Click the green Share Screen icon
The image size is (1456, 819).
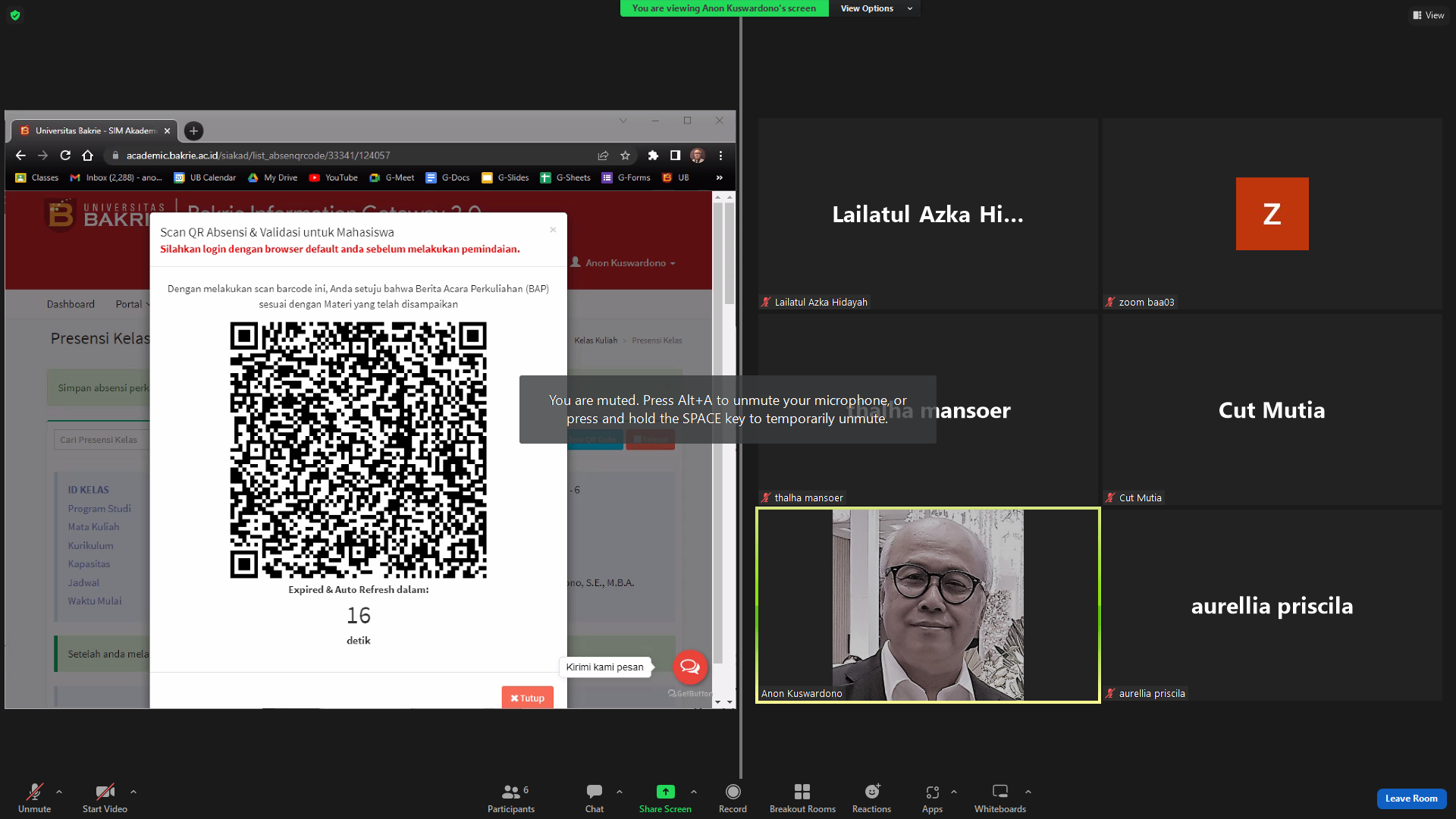(x=665, y=792)
